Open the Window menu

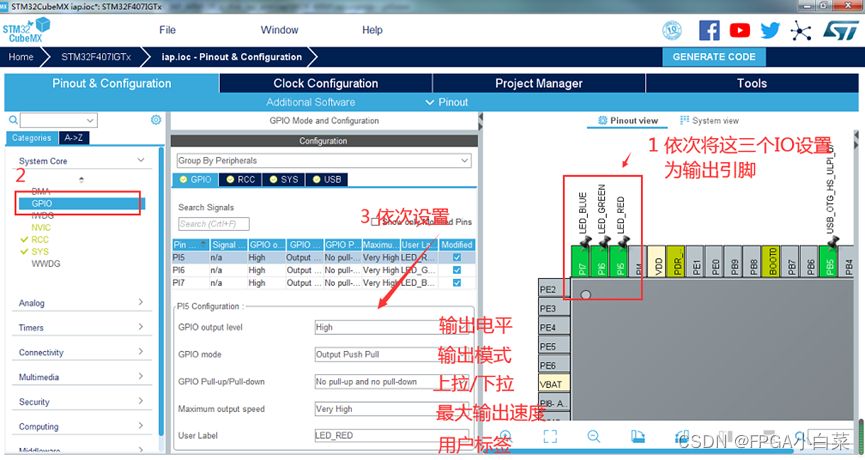279,30
